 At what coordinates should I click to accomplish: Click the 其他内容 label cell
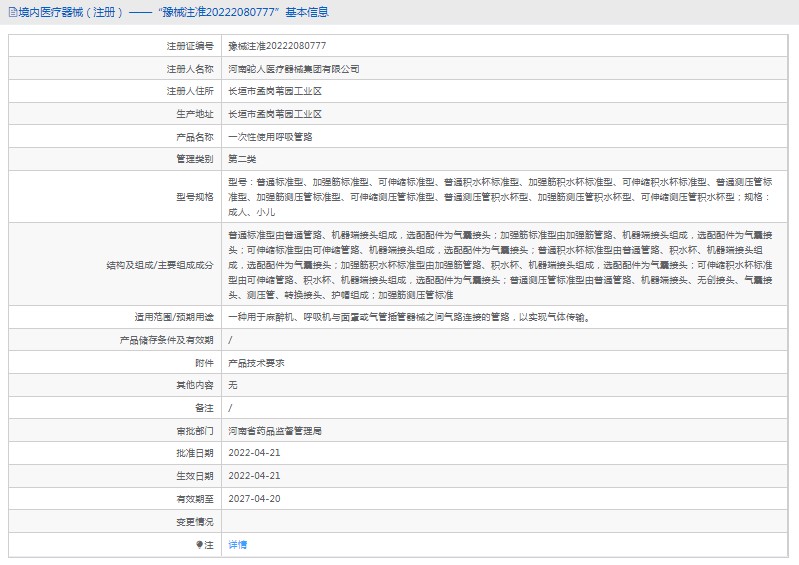point(115,385)
